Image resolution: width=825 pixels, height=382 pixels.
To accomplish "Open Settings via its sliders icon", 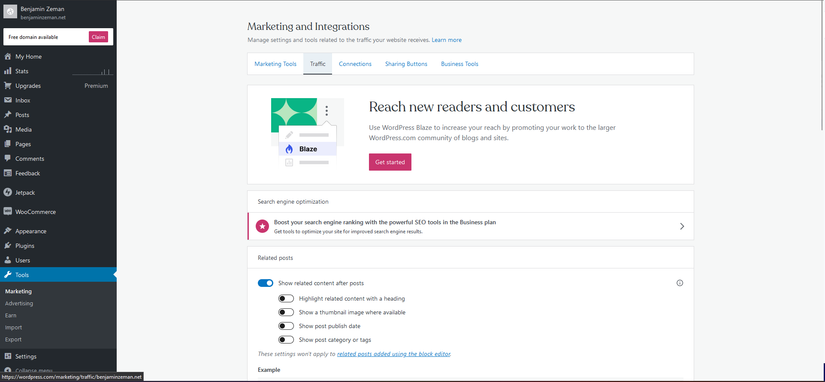I will [7, 356].
